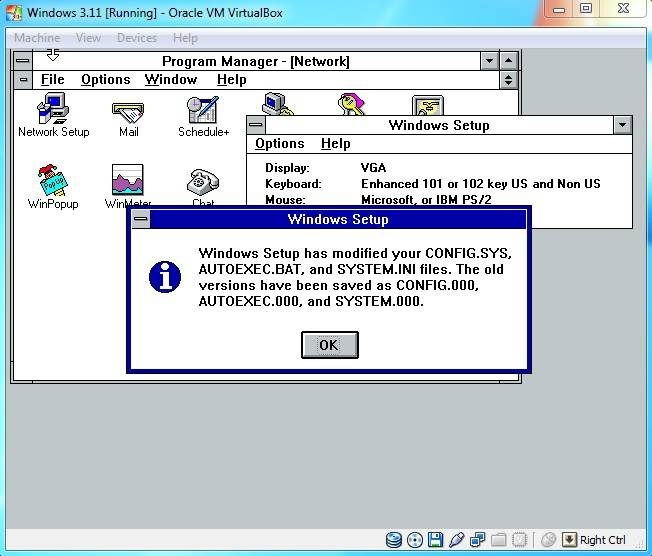Open Network group window control-menu box

[x=22, y=80]
